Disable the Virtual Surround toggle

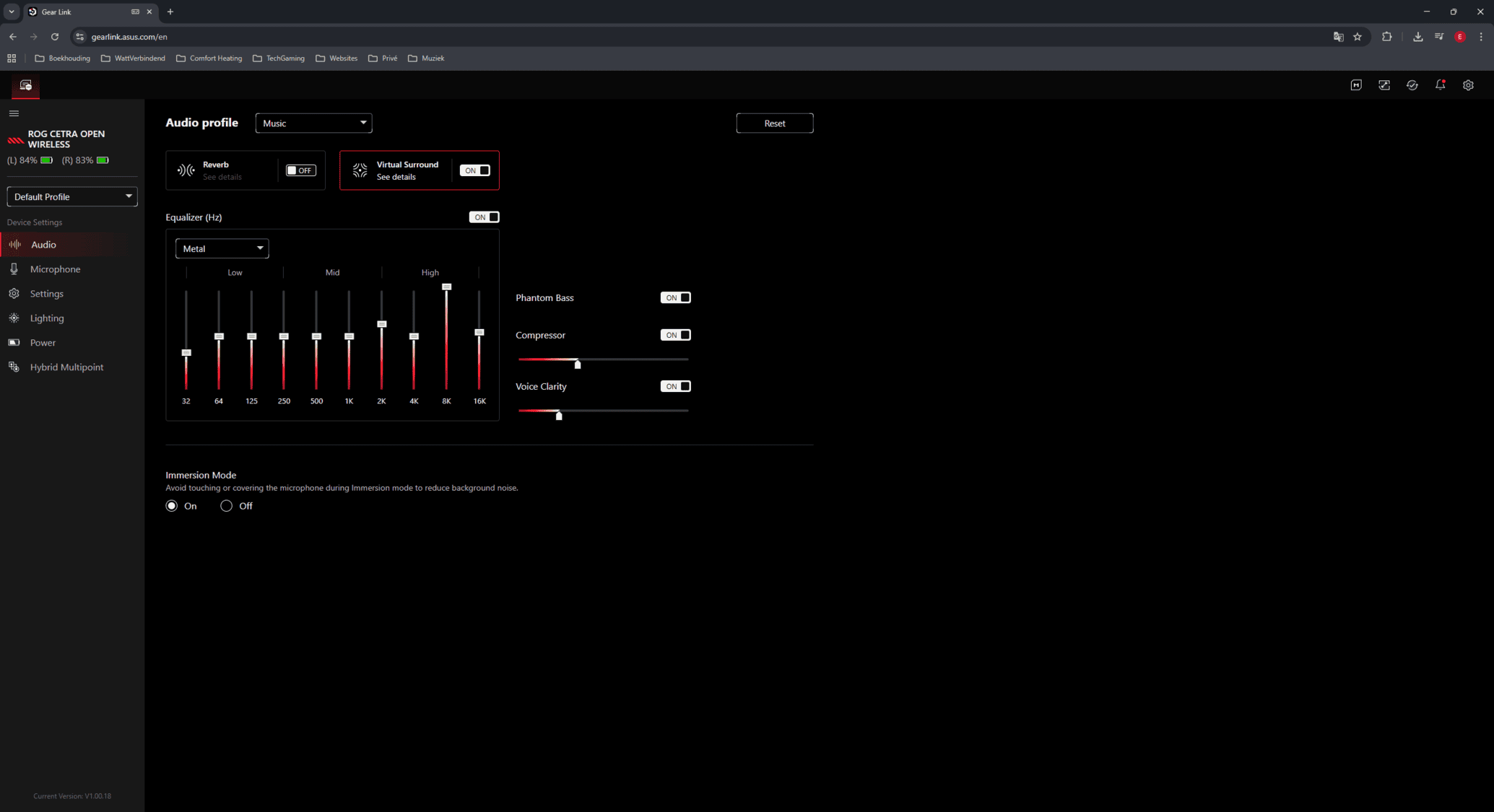click(475, 170)
